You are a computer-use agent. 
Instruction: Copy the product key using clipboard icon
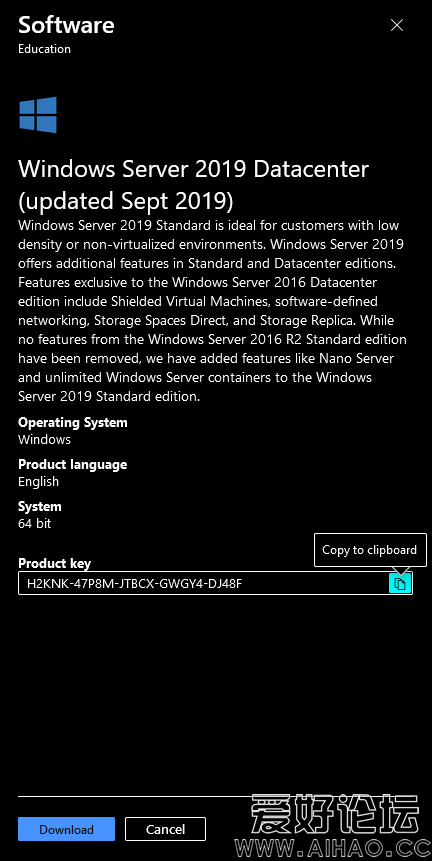400,583
